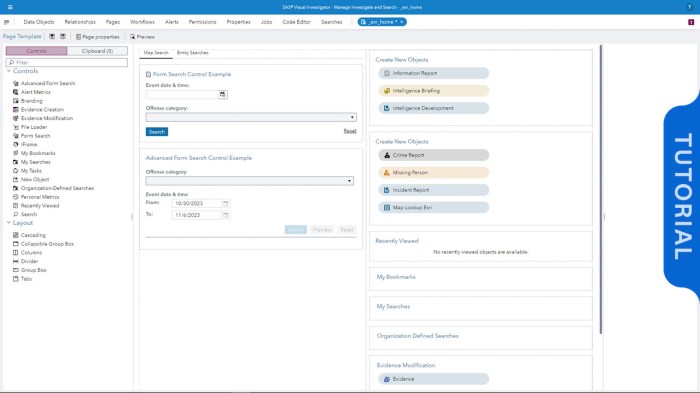Open the Code Editor menu

click(296, 22)
